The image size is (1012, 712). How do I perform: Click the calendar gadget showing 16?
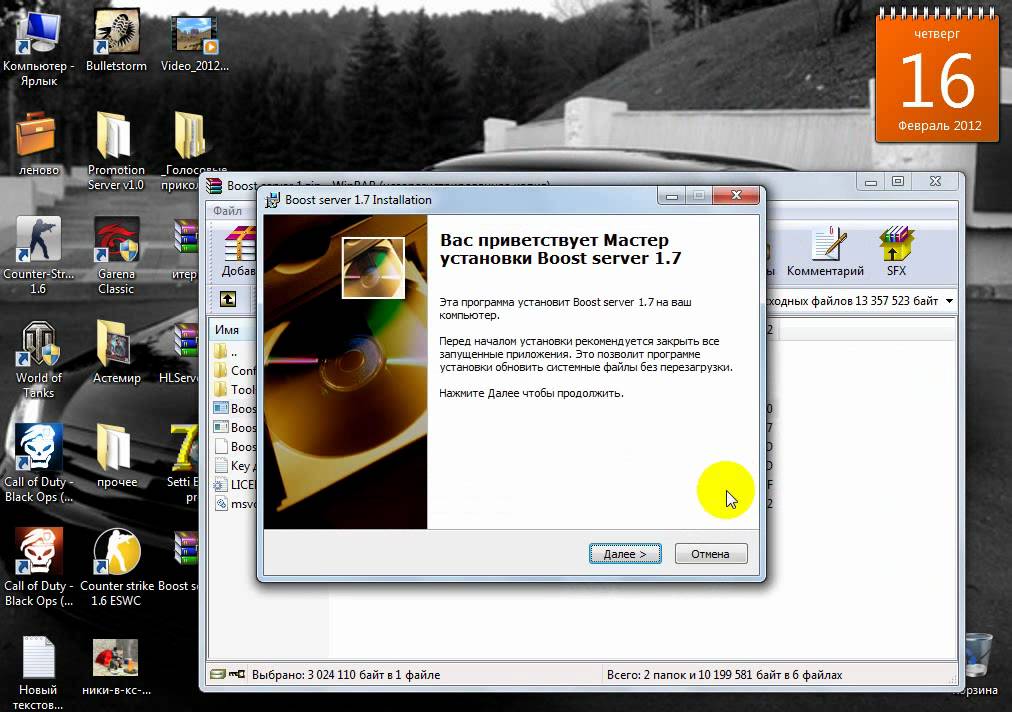[x=937, y=75]
